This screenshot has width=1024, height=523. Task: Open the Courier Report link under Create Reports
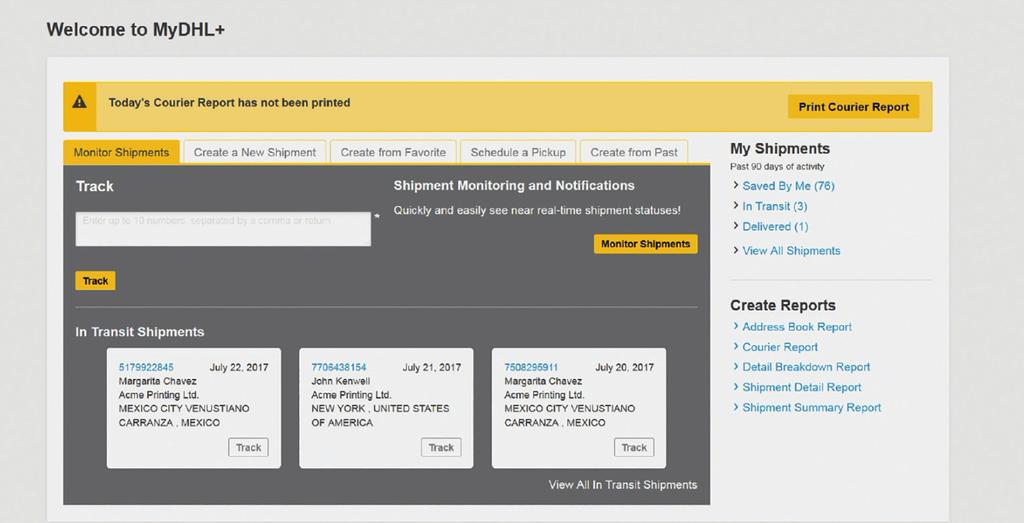point(780,347)
